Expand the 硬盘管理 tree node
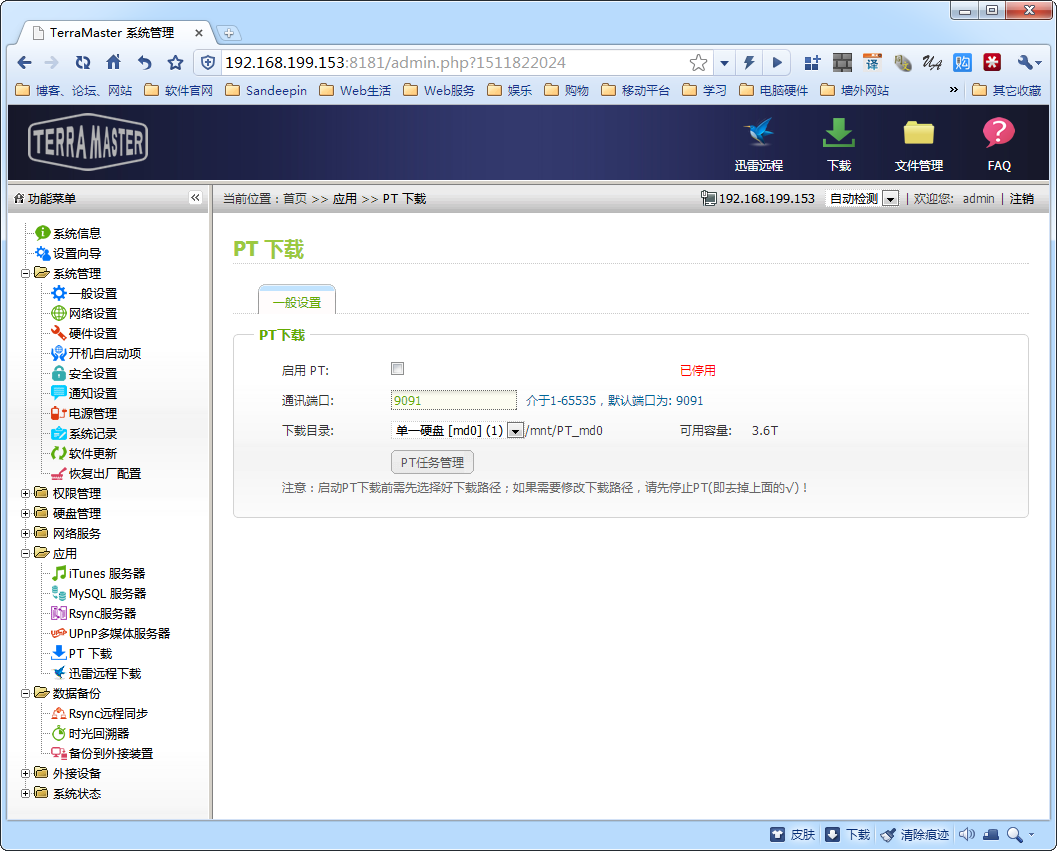Image resolution: width=1057 pixels, height=851 pixels. 25,513
